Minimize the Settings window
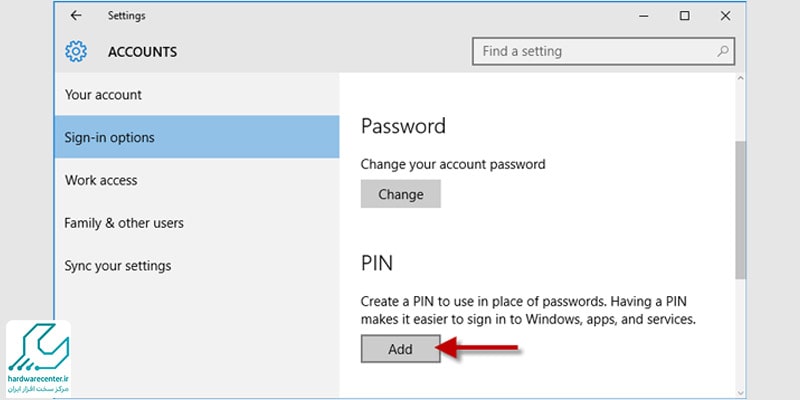This screenshot has width=800, height=400. [x=644, y=16]
